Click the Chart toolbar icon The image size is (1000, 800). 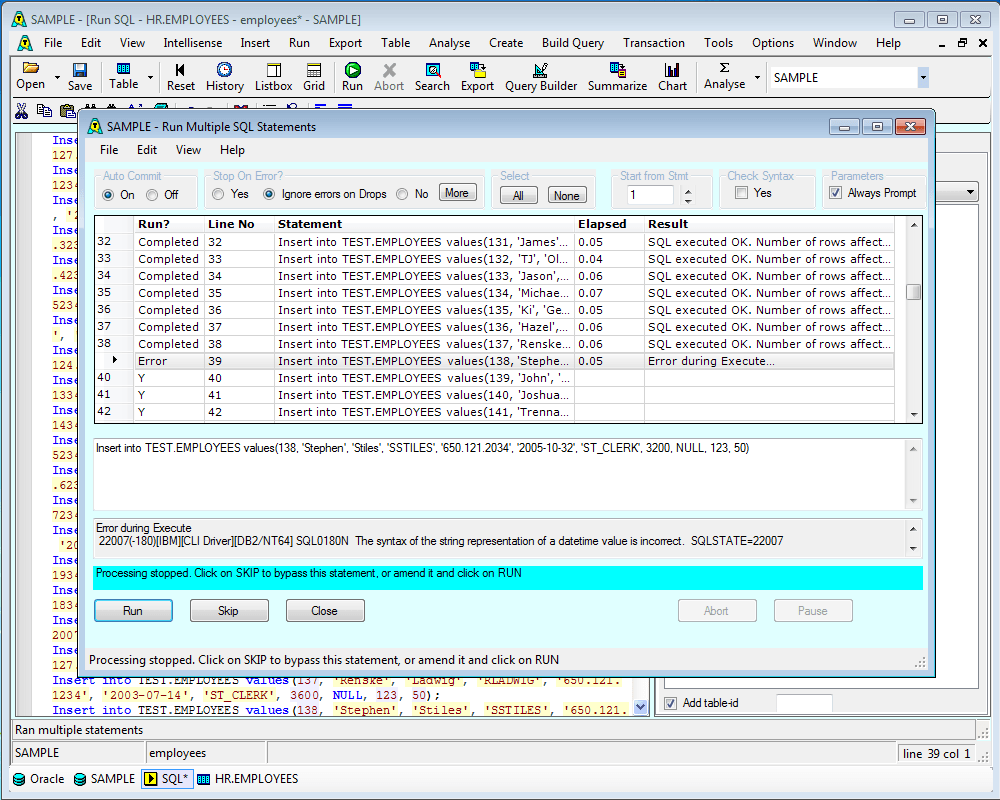672,77
